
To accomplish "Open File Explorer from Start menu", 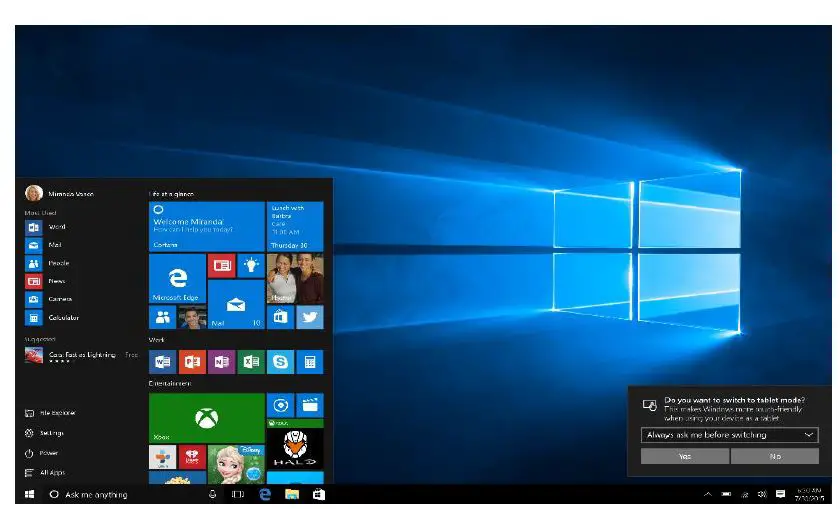I will tap(50, 413).
